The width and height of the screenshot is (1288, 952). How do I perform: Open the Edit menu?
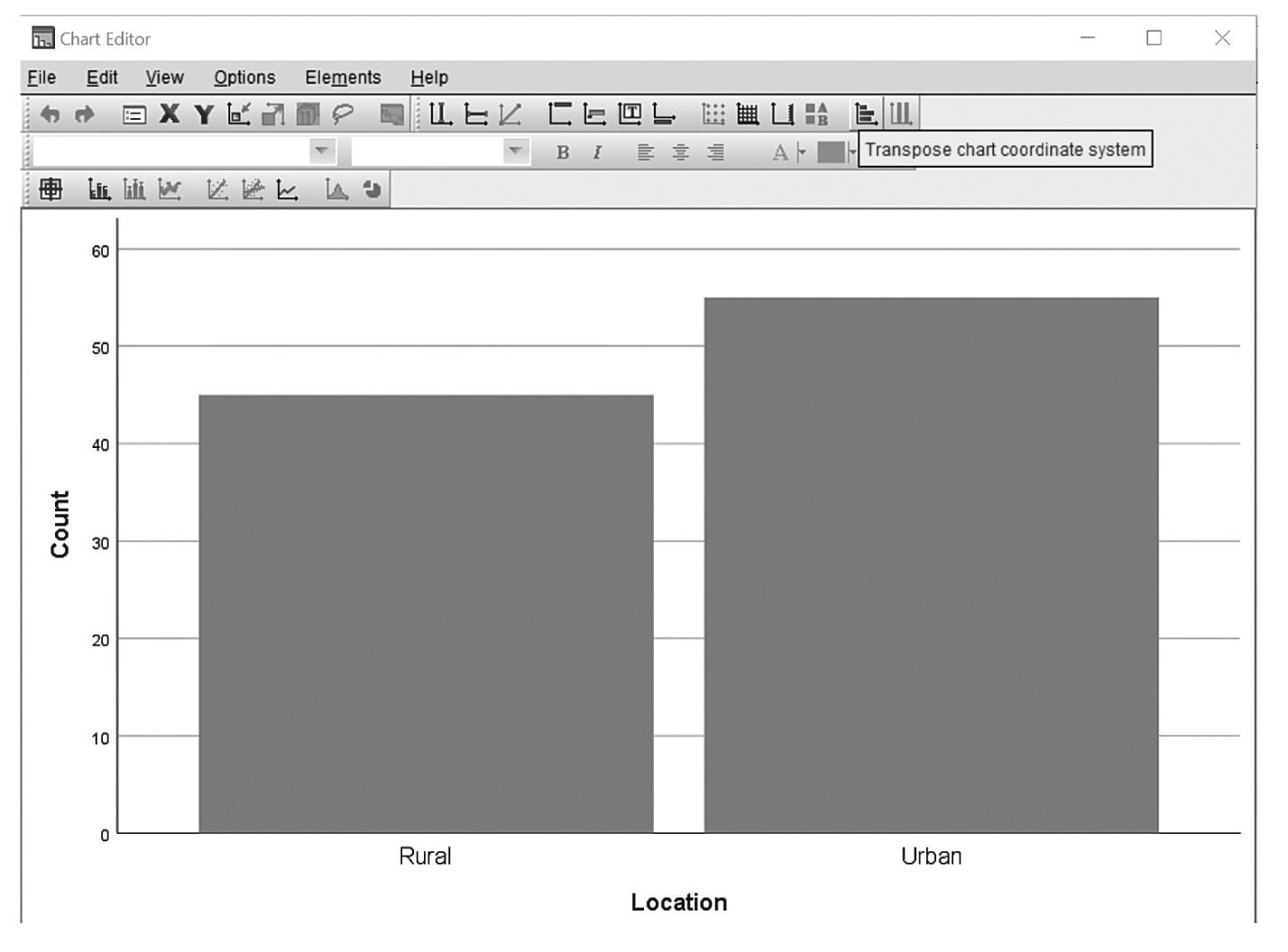[102, 78]
